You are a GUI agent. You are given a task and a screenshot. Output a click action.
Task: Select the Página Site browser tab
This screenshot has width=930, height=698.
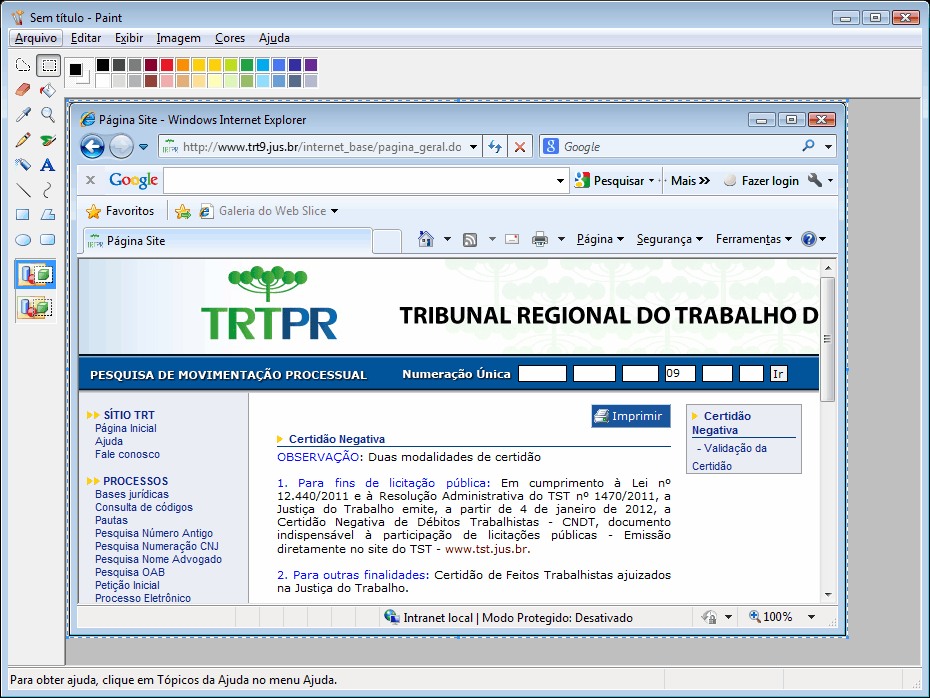(228, 241)
